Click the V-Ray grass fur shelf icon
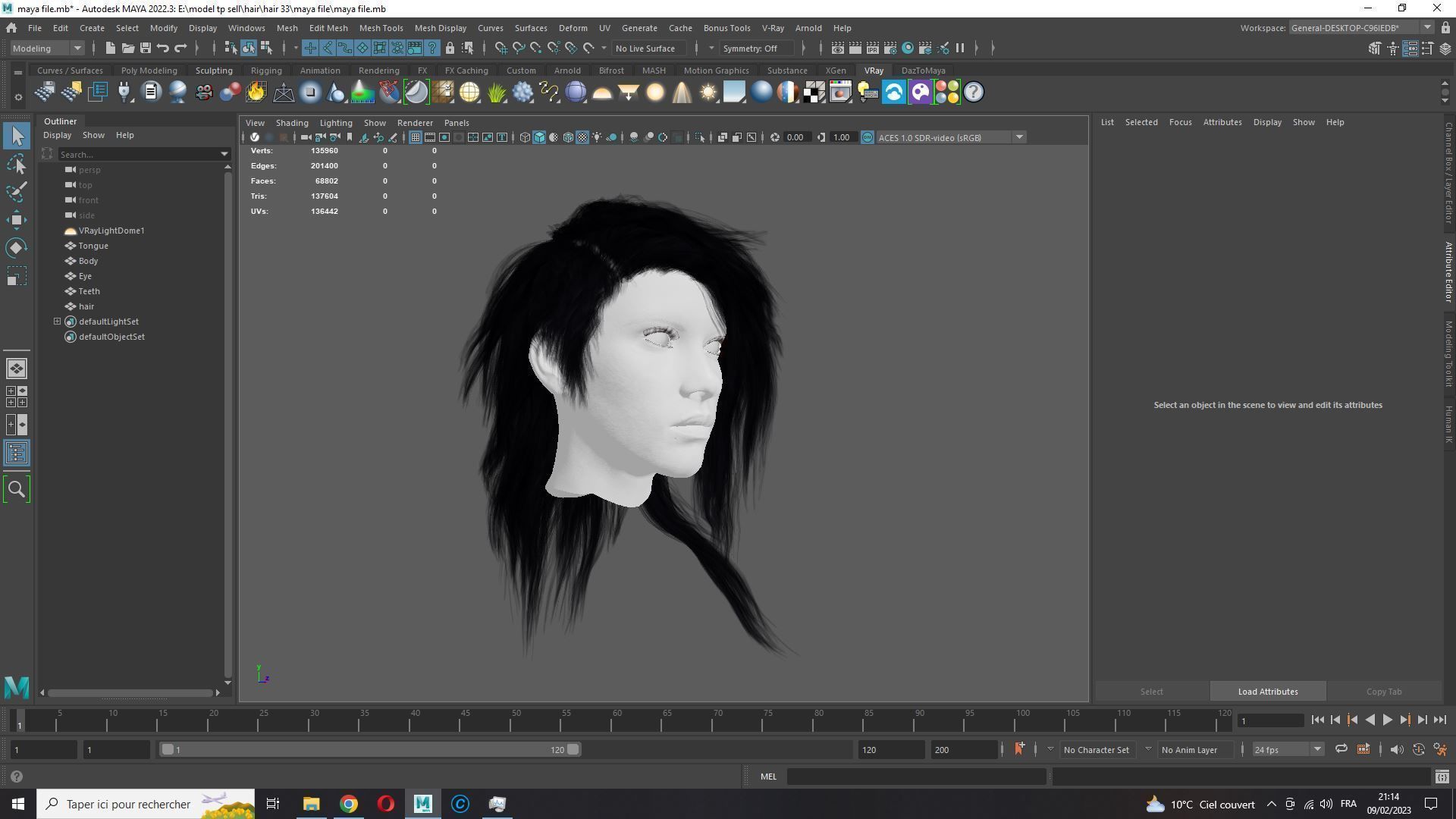 (x=496, y=93)
